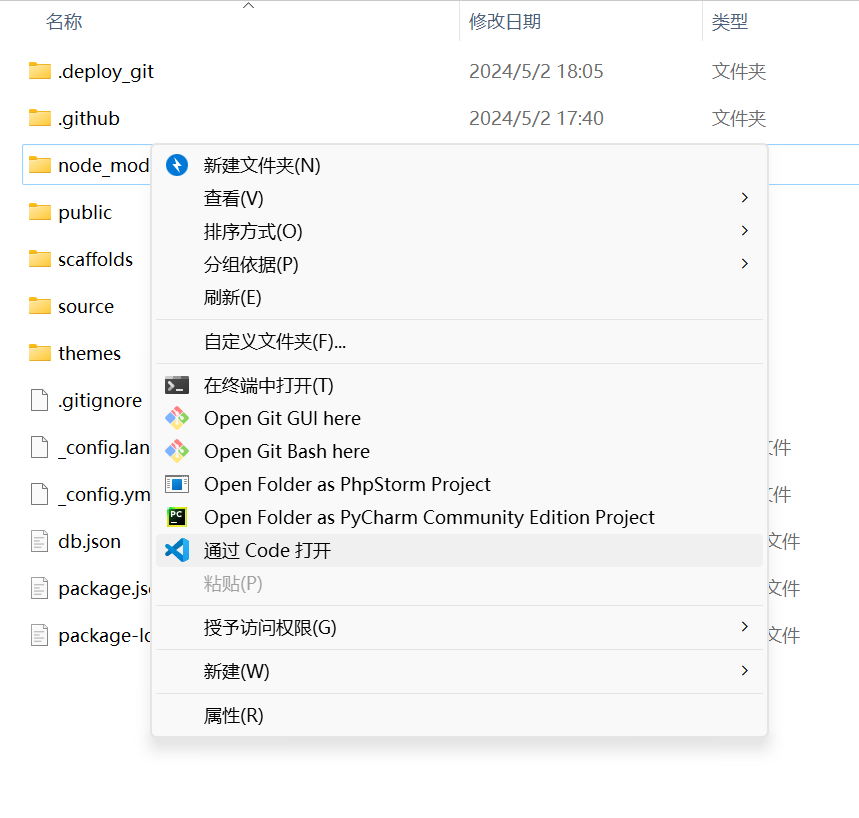Open 授予访问权限(G) menu entry

tap(270, 627)
